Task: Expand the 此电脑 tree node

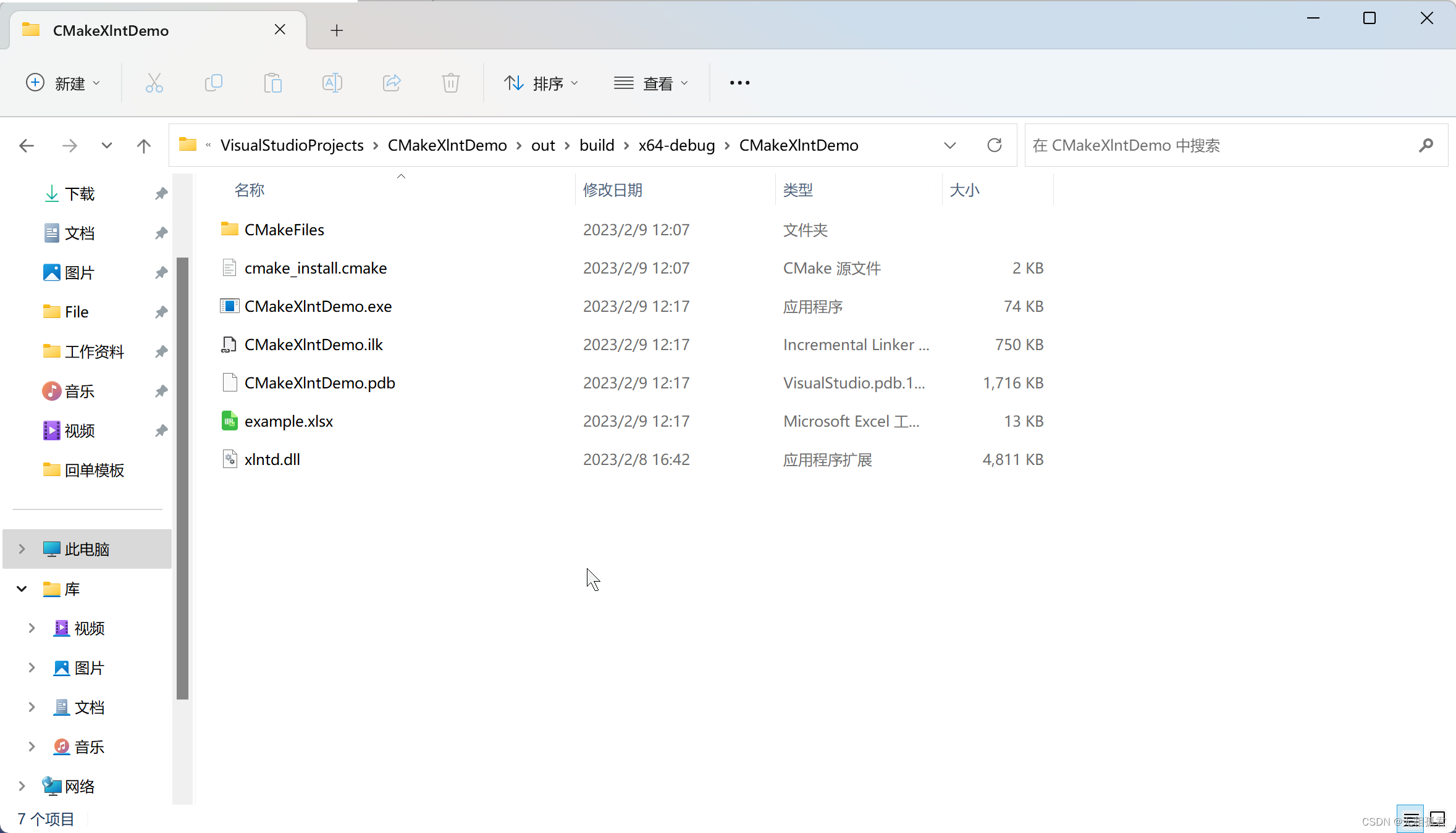Action: tap(22, 549)
